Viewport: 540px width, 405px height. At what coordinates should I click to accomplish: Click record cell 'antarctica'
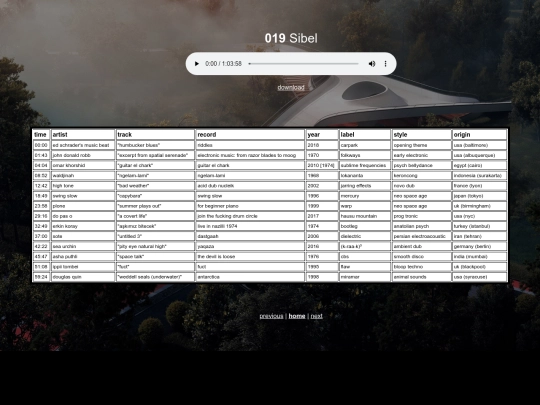click(250, 277)
